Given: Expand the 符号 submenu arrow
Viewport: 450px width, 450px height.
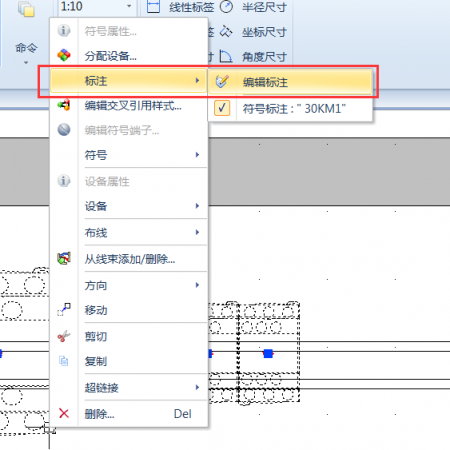Looking at the screenshot, I should (x=197, y=155).
